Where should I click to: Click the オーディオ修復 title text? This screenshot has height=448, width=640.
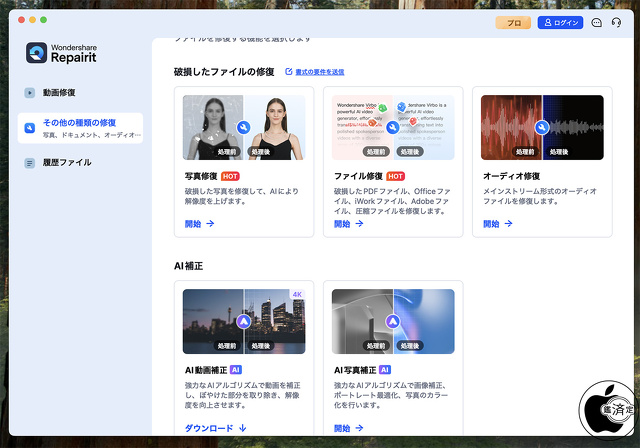[511, 176]
